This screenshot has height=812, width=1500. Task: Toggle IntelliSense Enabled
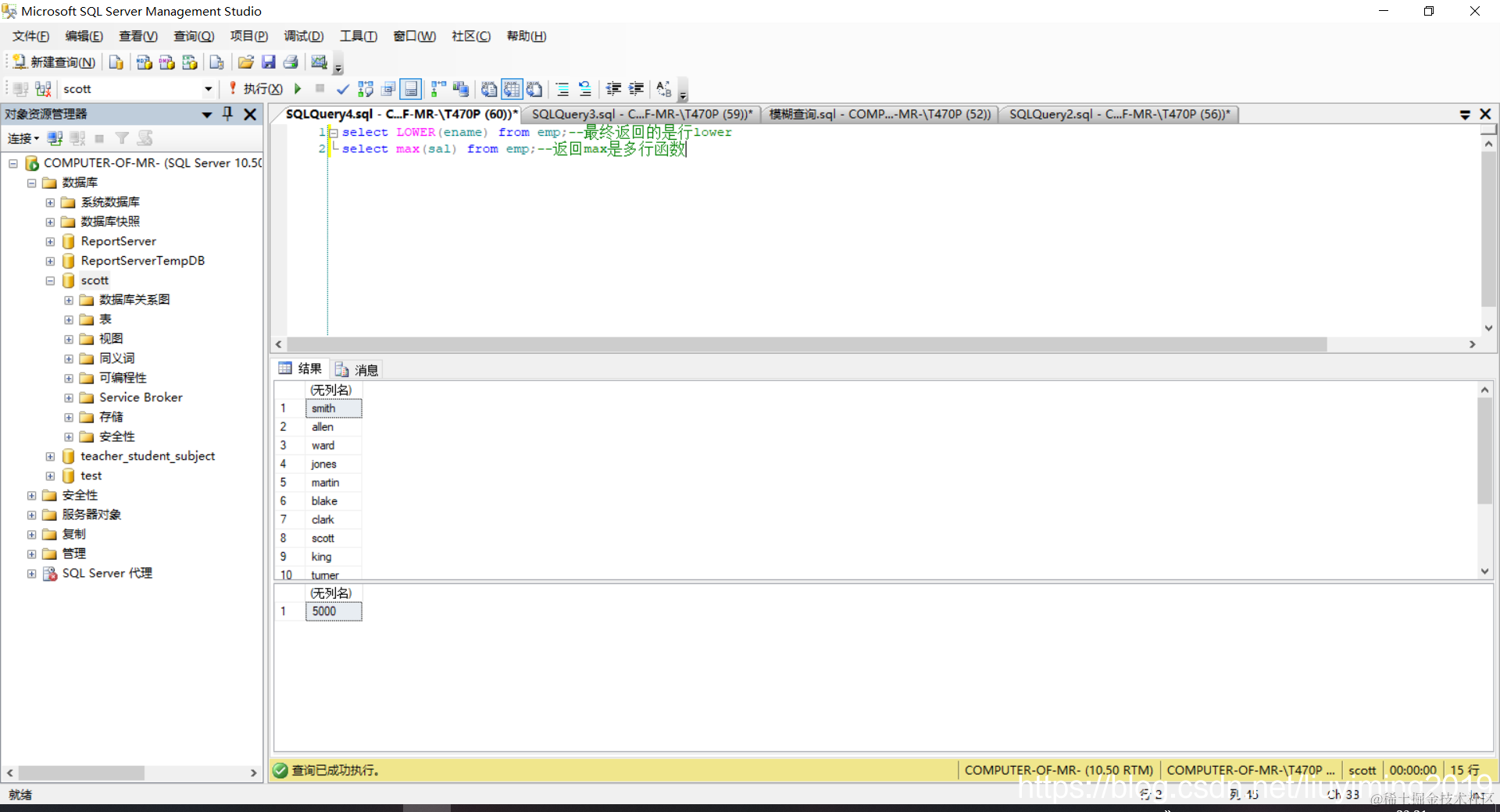(411, 89)
